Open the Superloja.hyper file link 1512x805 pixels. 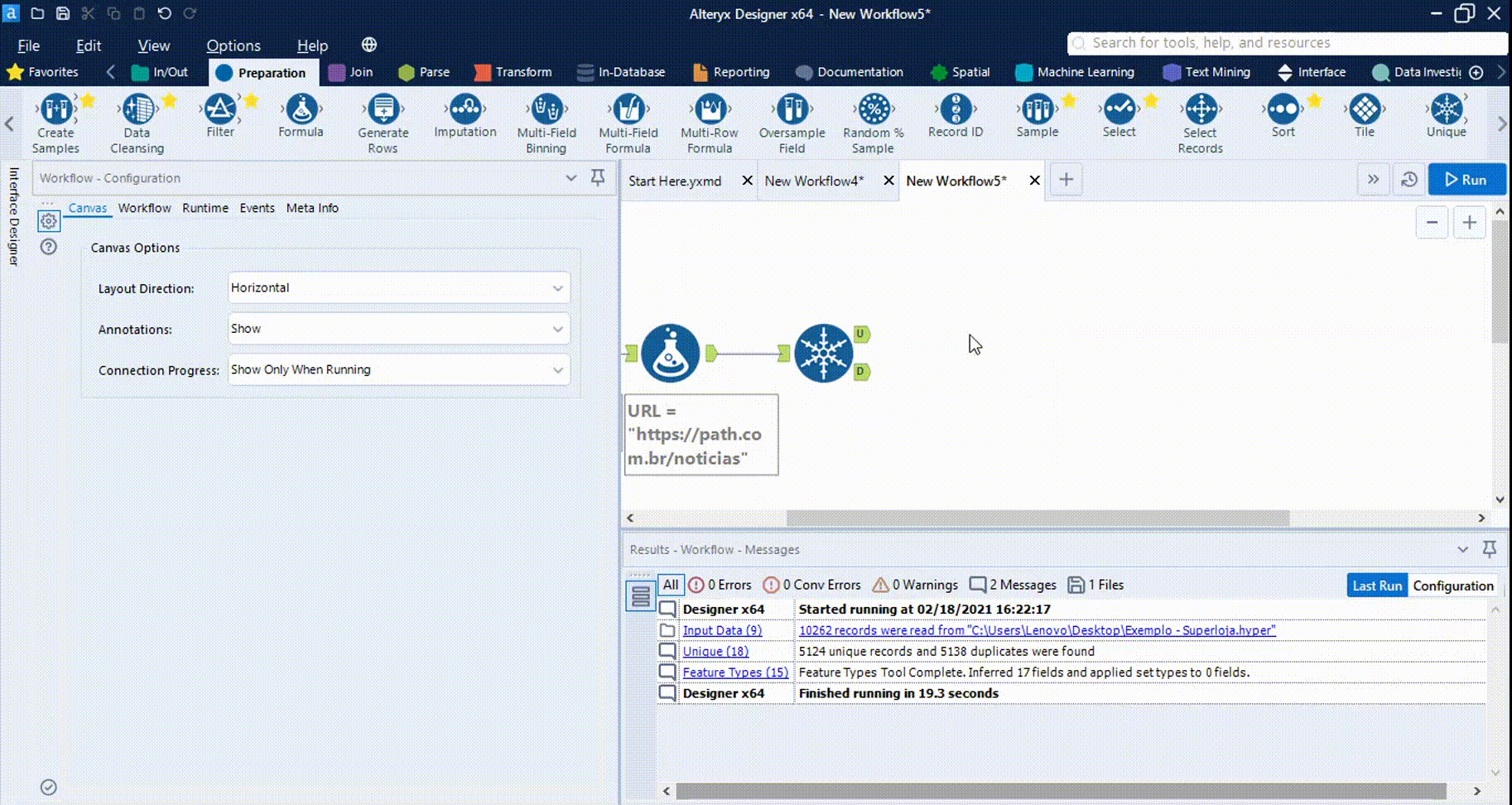click(1037, 630)
